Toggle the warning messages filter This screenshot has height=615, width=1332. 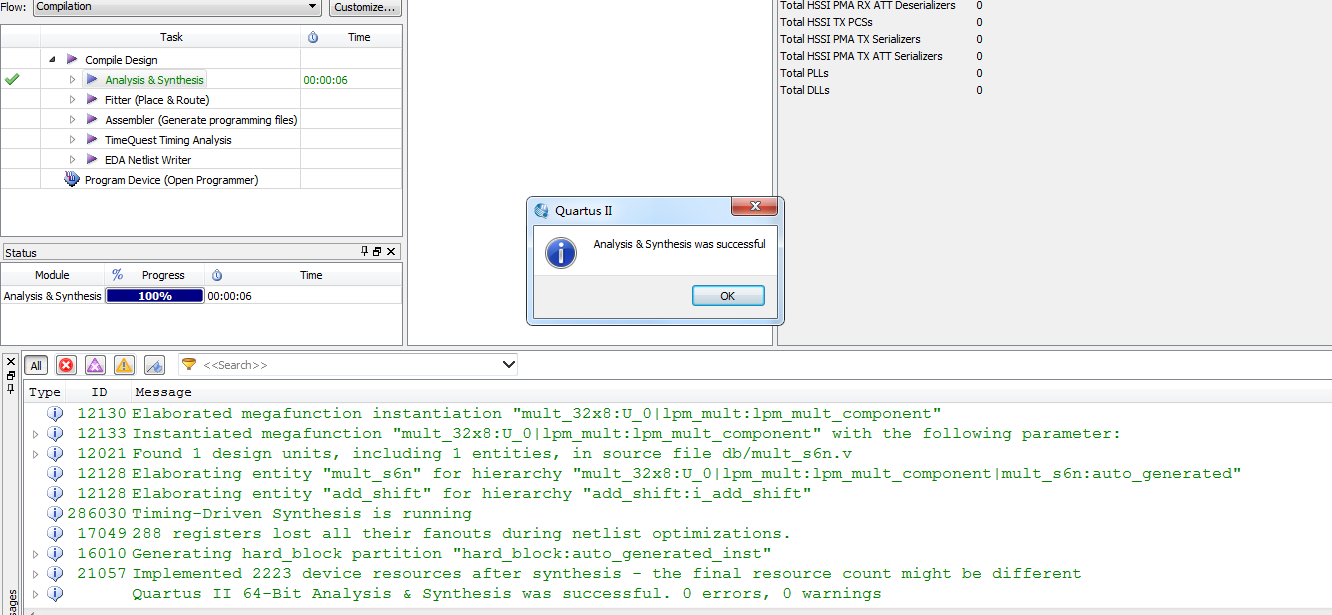[124, 365]
